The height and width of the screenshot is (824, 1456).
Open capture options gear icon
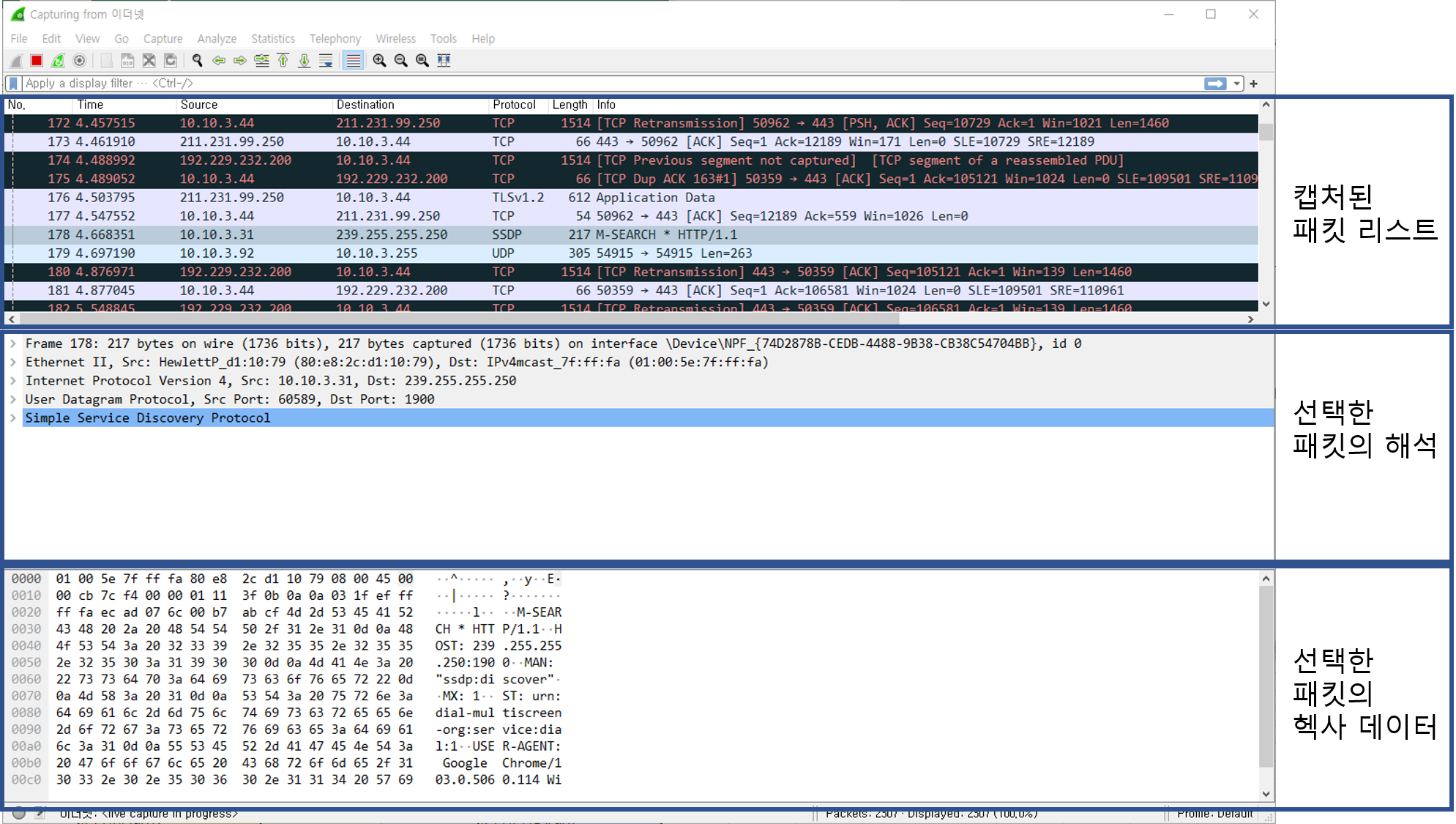tap(79, 61)
